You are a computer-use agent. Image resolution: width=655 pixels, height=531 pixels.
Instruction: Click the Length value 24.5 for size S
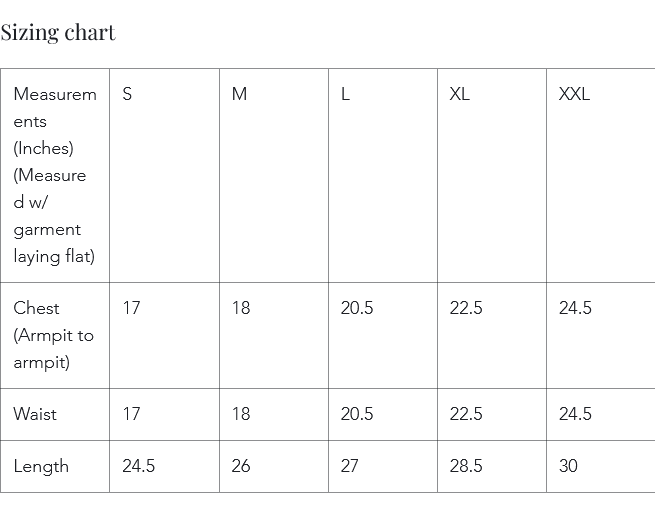click(x=138, y=466)
